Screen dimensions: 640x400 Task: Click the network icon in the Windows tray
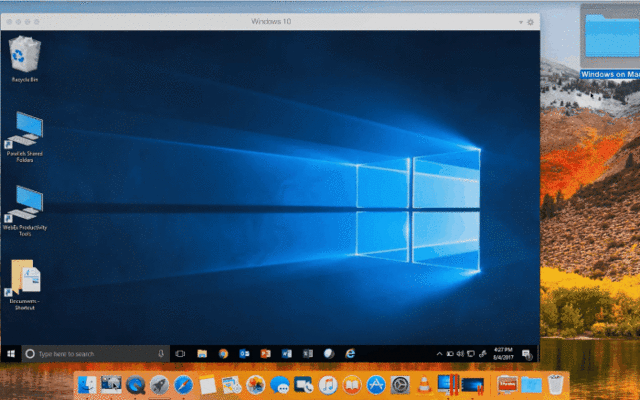click(471, 354)
